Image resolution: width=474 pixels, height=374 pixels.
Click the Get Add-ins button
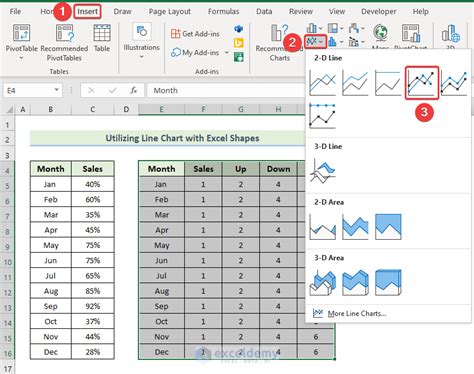point(195,34)
